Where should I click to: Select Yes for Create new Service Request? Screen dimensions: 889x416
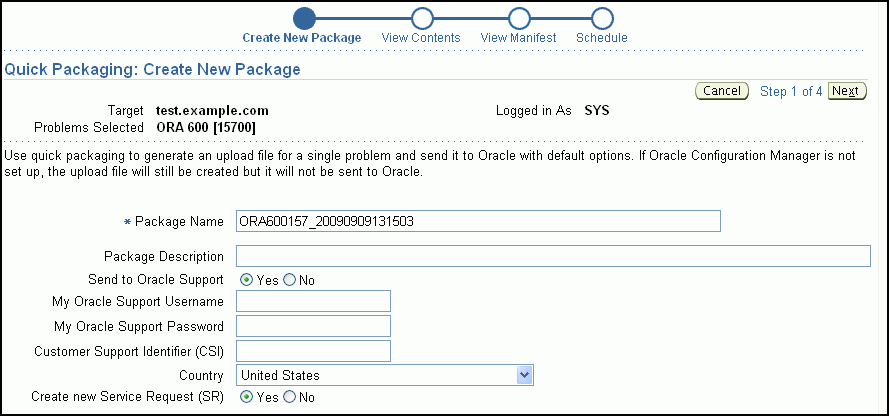pyautogui.click(x=246, y=397)
